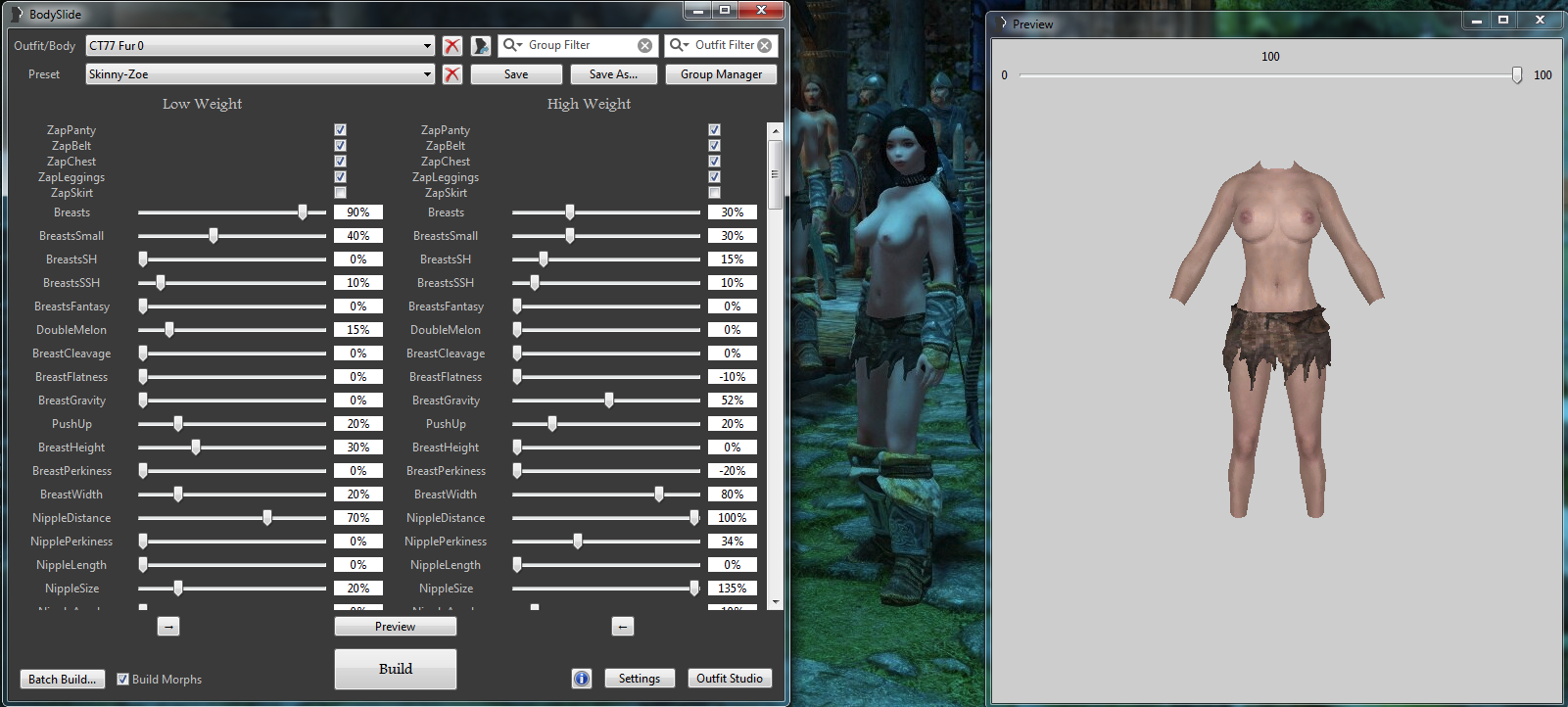Open the Group Manager
The height and width of the screenshot is (707, 1568).
[721, 74]
